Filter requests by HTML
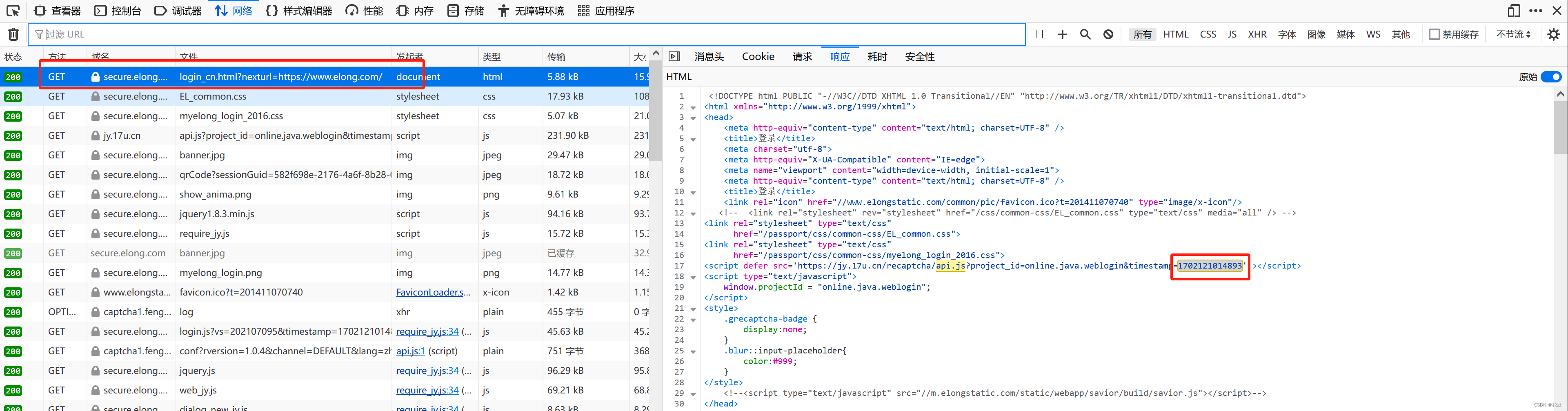The width and height of the screenshot is (1568, 411). click(1175, 34)
